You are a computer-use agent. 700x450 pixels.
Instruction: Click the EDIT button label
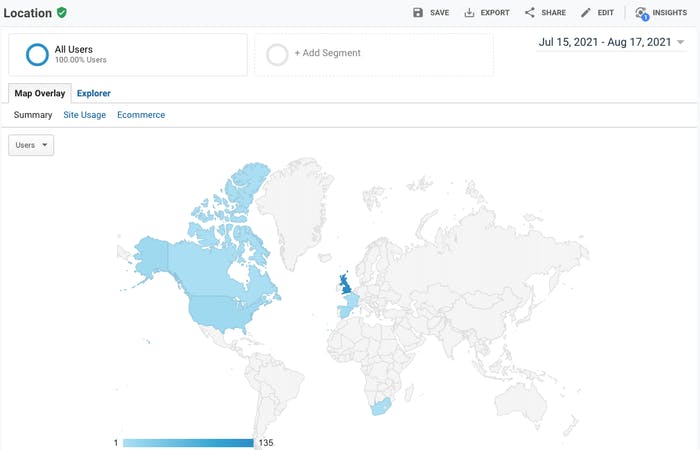coord(606,12)
